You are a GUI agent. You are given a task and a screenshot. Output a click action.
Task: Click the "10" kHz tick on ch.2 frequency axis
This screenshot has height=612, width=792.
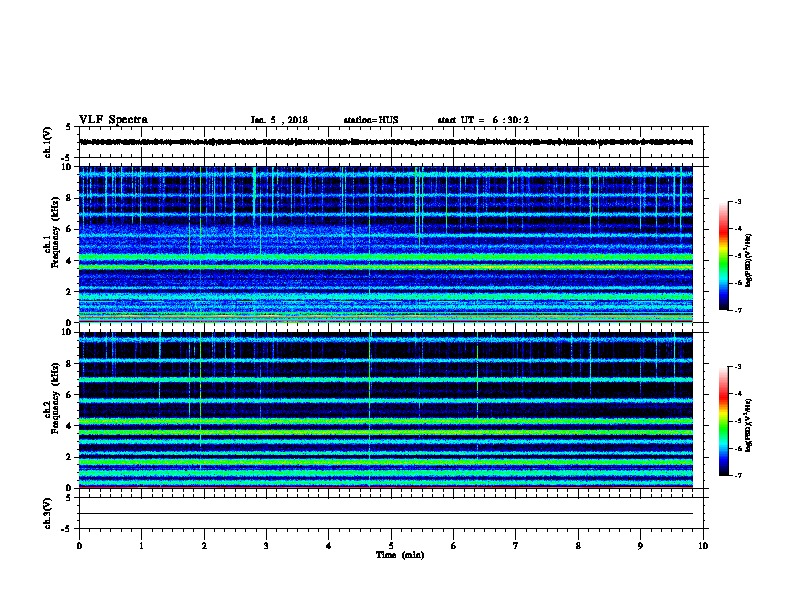[x=67, y=332]
